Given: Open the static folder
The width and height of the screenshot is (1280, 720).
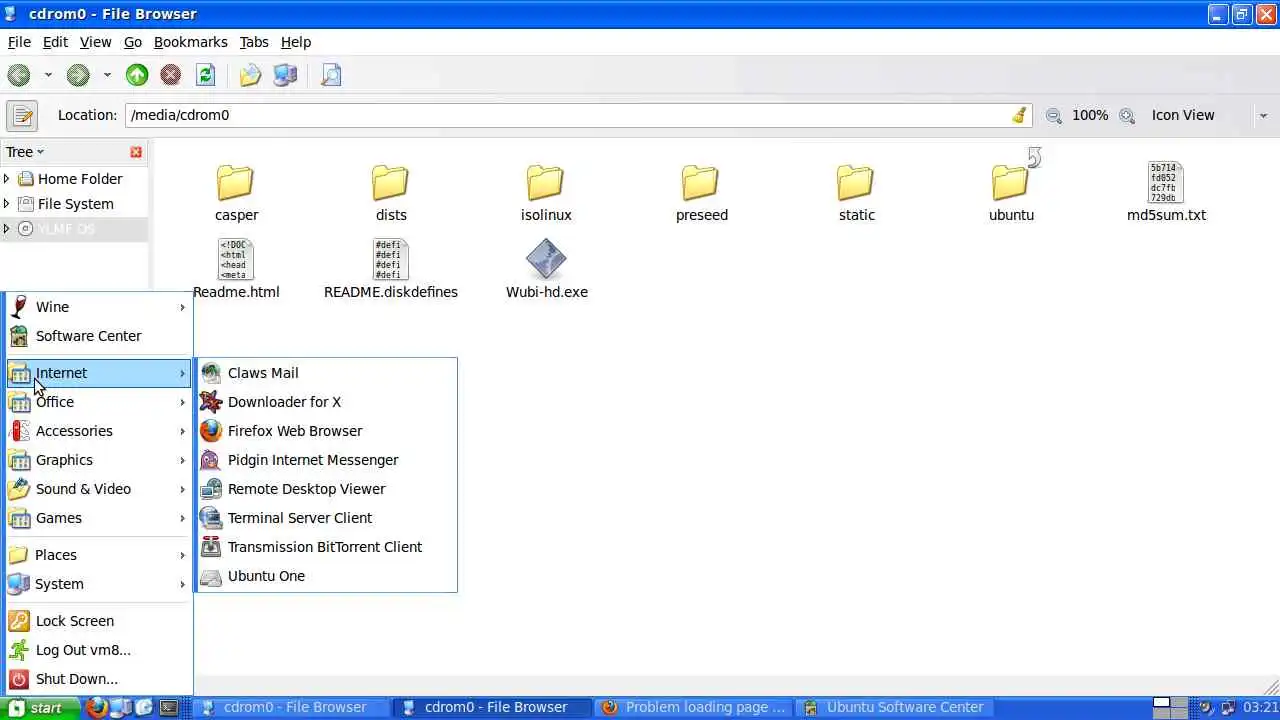Looking at the screenshot, I should pyautogui.click(x=856, y=193).
